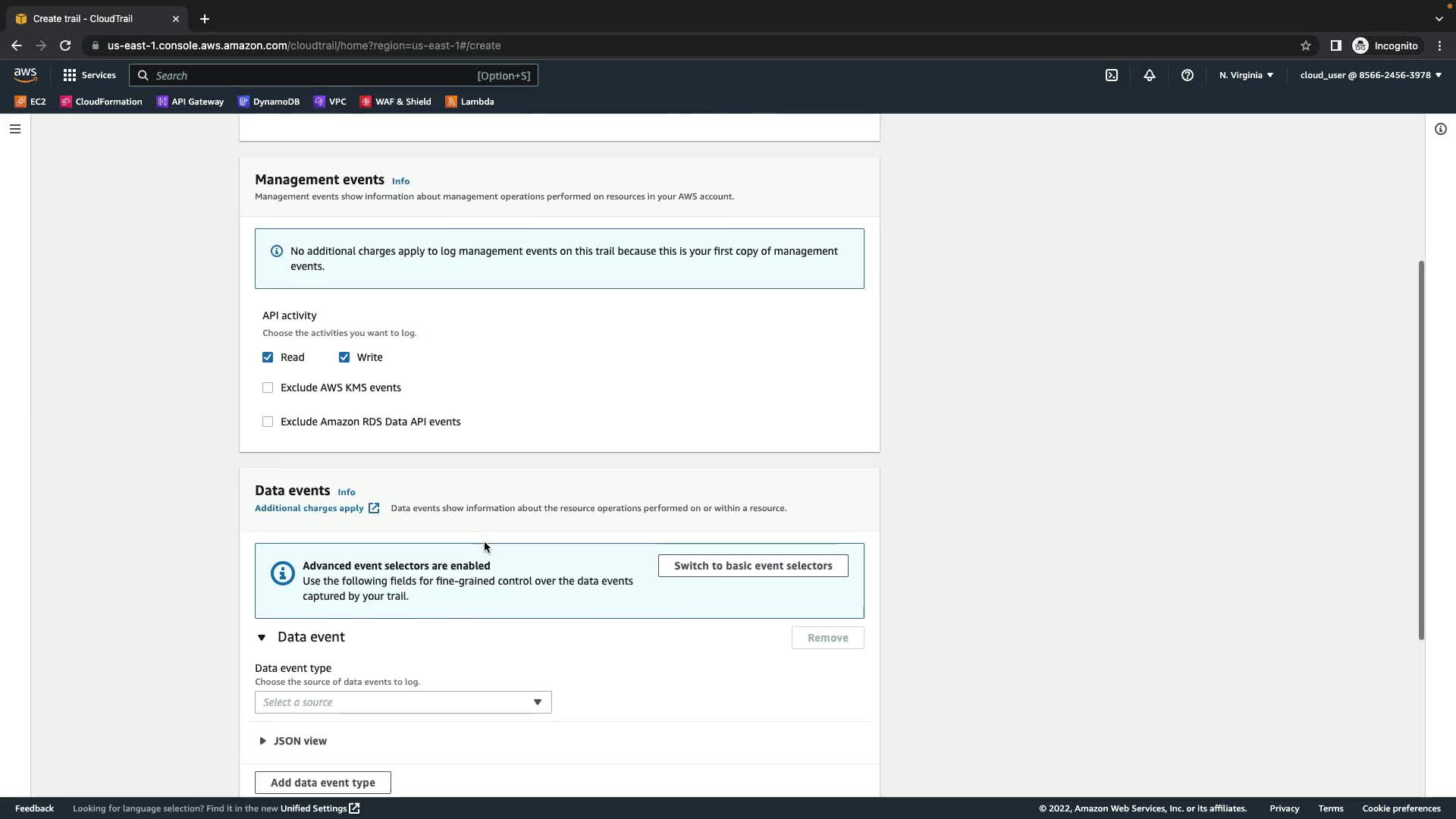Click the AWS logo home icon
Image resolution: width=1456 pixels, height=819 pixels.
pyautogui.click(x=25, y=74)
